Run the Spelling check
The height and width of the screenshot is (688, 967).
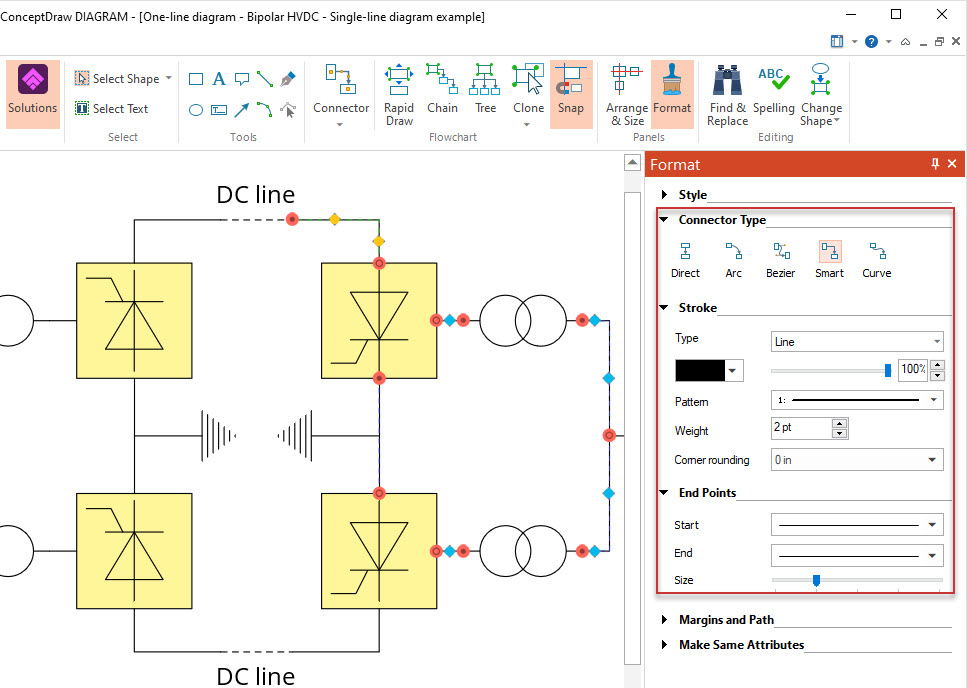pyautogui.click(x=773, y=89)
